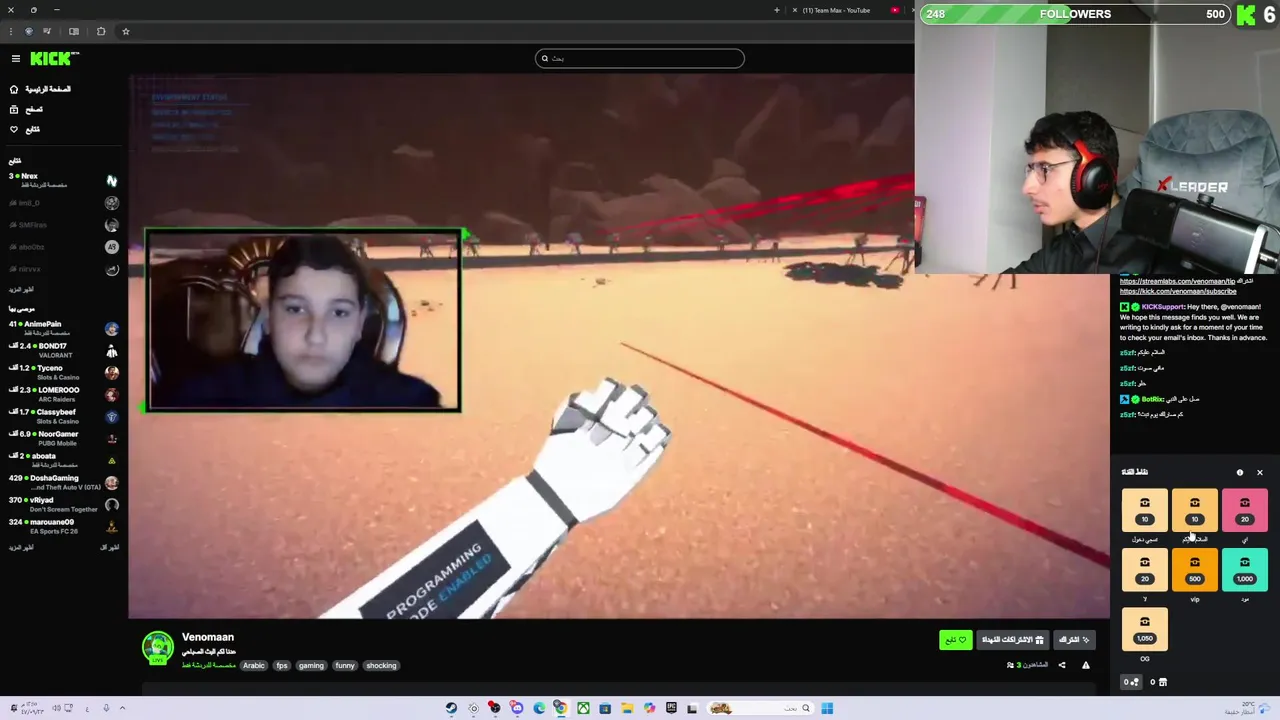Open streamlabs tip link in chat
Viewport: 1280px width, 720px height.
point(1177,281)
